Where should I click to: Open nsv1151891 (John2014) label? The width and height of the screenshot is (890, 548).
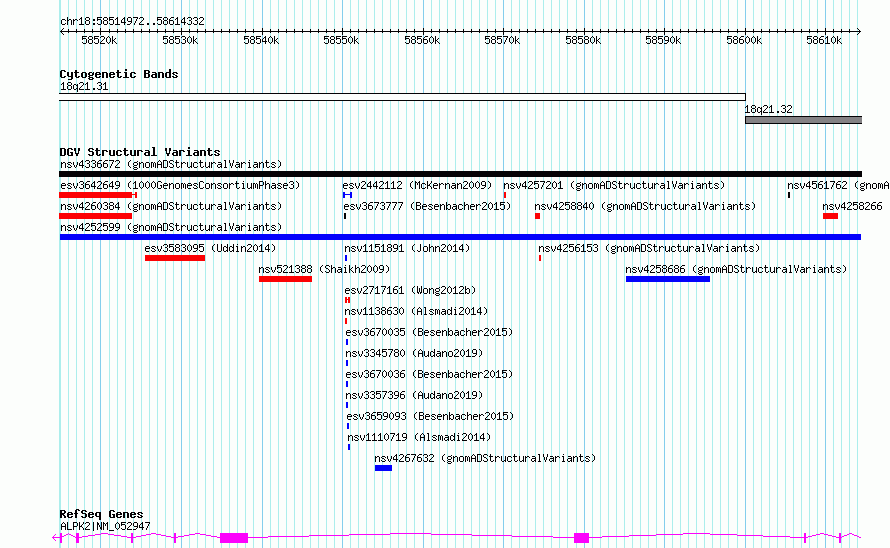coord(407,249)
